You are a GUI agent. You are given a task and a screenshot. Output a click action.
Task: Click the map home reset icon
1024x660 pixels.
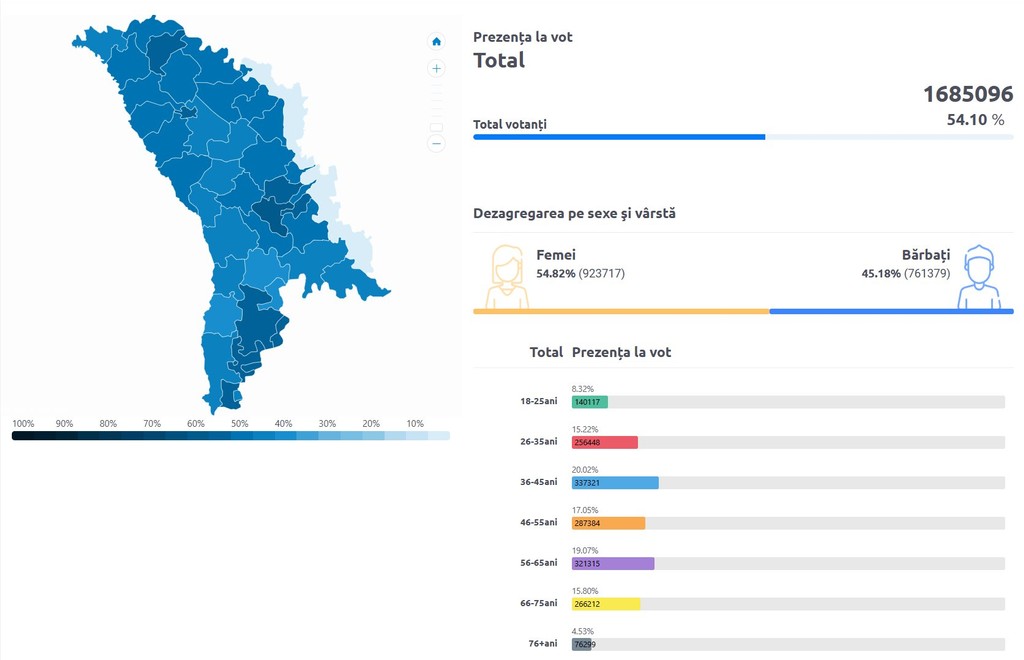(x=436, y=41)
